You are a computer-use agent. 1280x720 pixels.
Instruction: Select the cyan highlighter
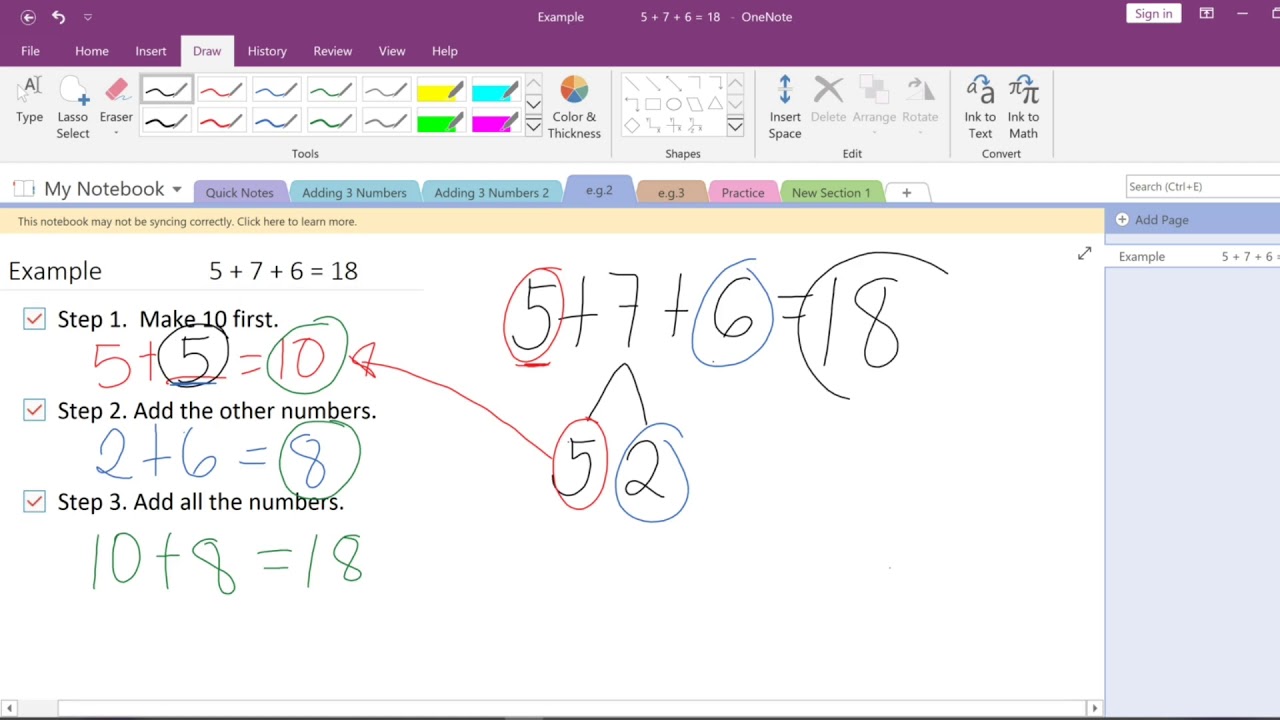pyautogui.click(x=495, y=91)
